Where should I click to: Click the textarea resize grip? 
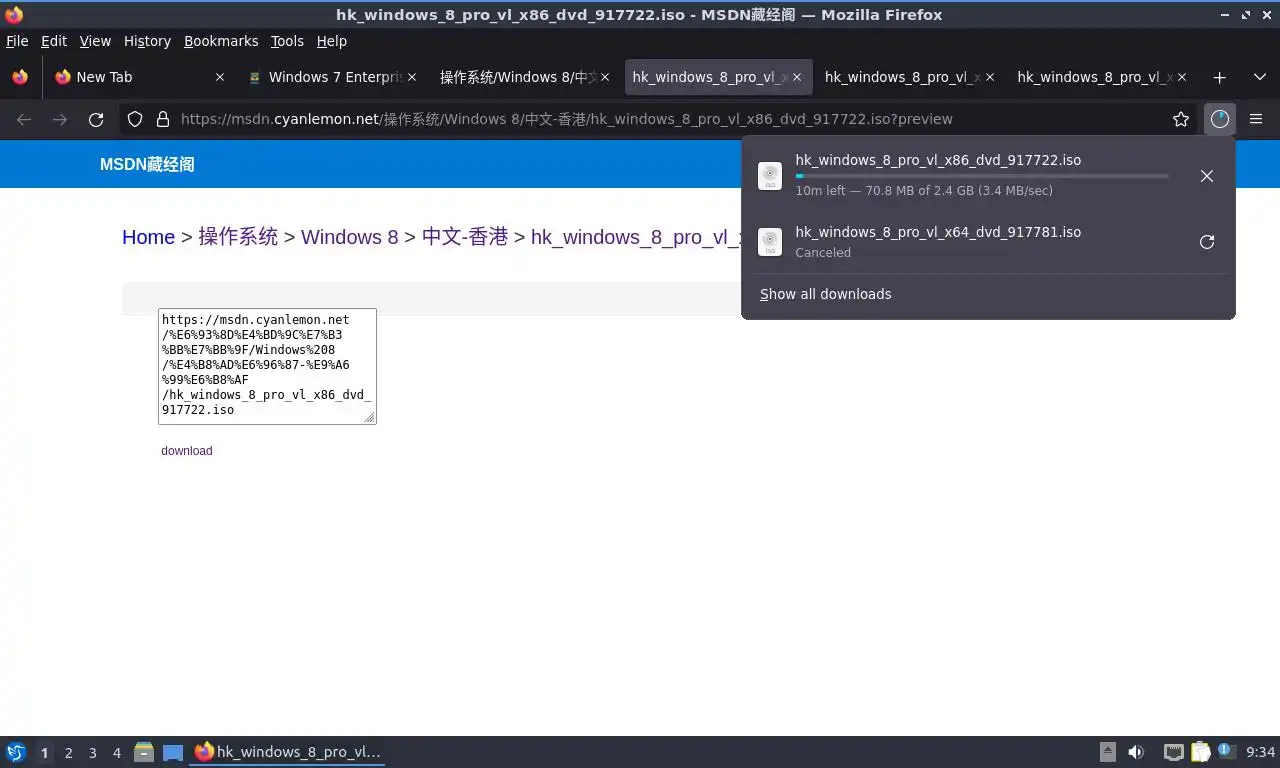(370, 418)
